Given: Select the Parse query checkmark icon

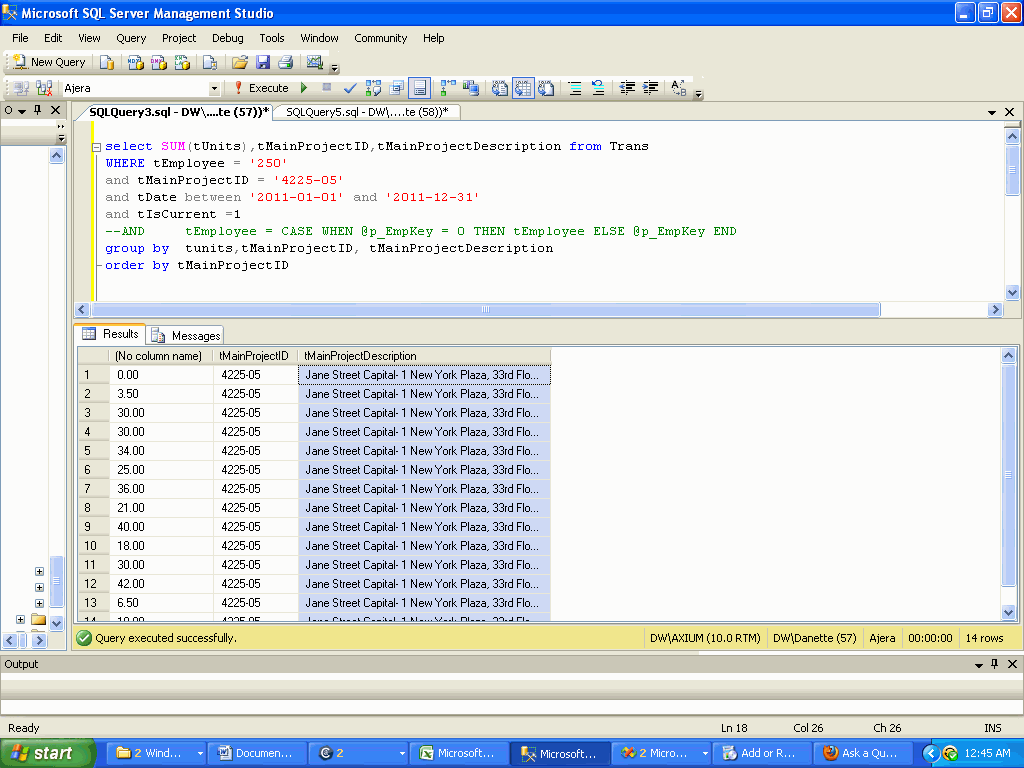Looking at the screenshot, I should 348,88.
